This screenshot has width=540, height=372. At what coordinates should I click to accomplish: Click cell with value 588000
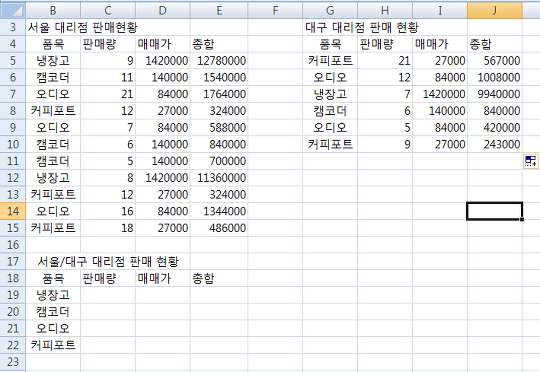click(219, 127)
